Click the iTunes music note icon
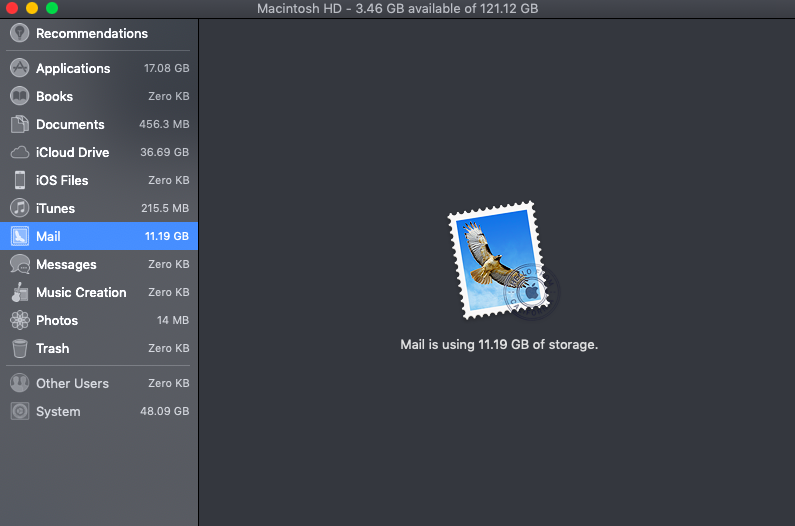This screenshot has height=526, width=795. tap(20, 208)
